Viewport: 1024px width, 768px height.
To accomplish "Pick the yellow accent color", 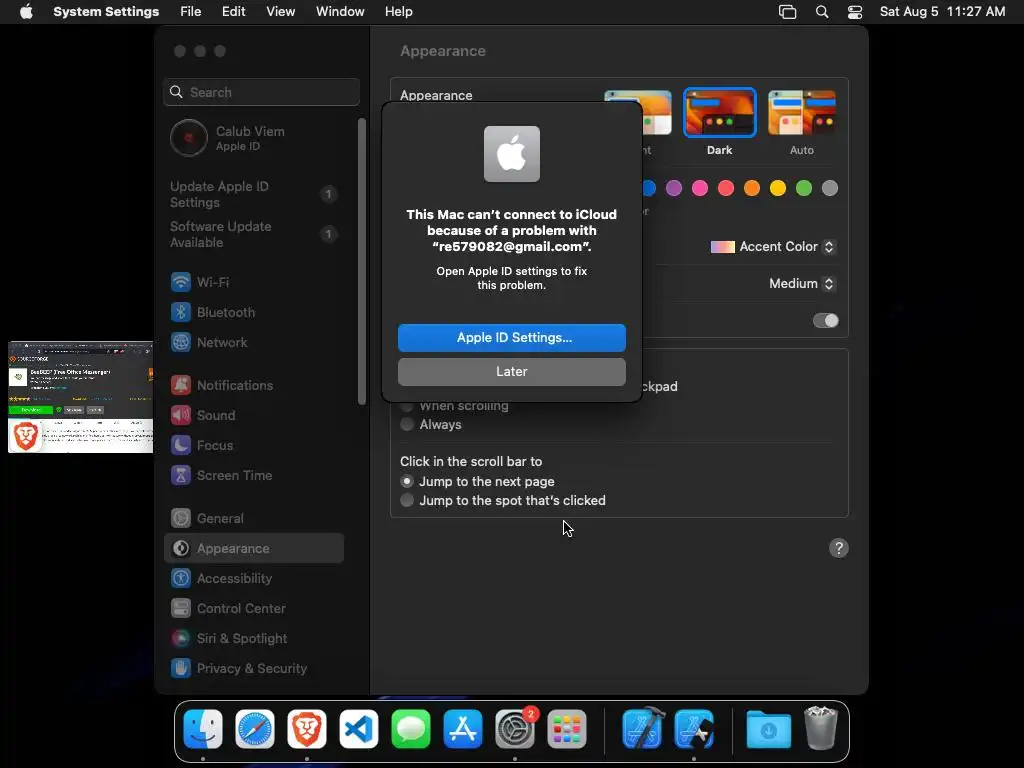I will click(778, 188).
